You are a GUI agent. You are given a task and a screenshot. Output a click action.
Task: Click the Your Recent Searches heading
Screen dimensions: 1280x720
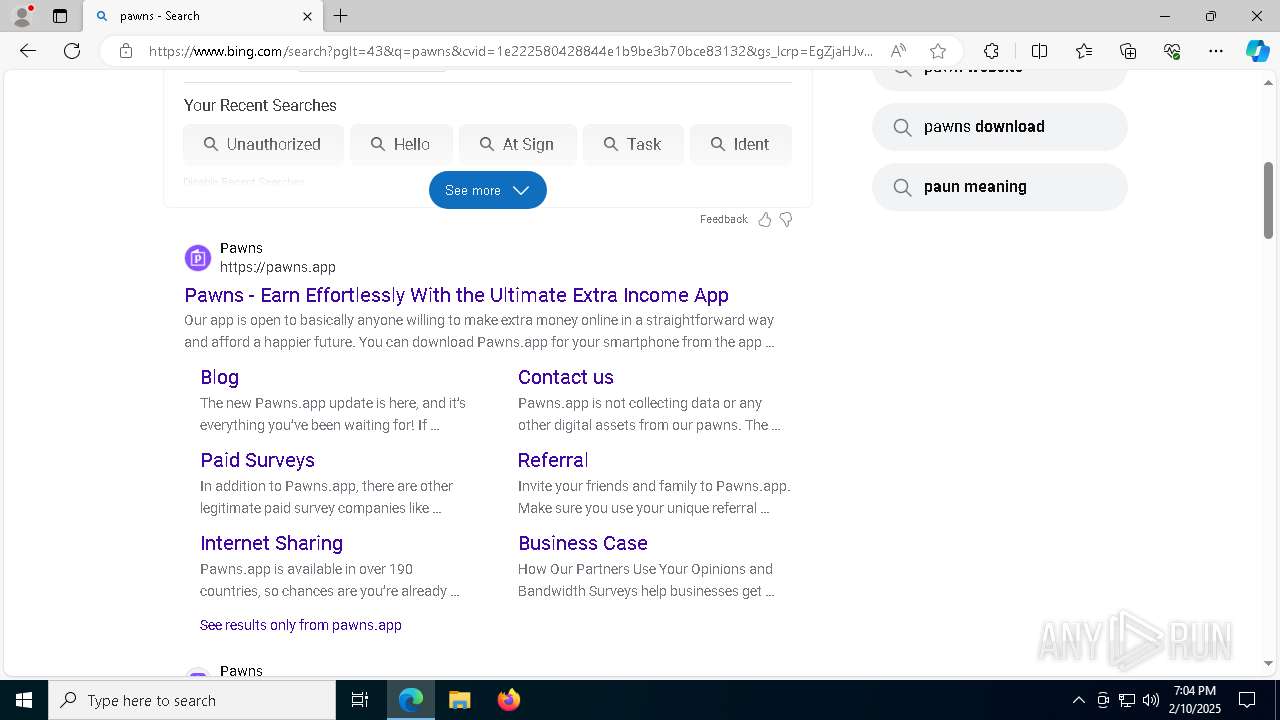260,105
